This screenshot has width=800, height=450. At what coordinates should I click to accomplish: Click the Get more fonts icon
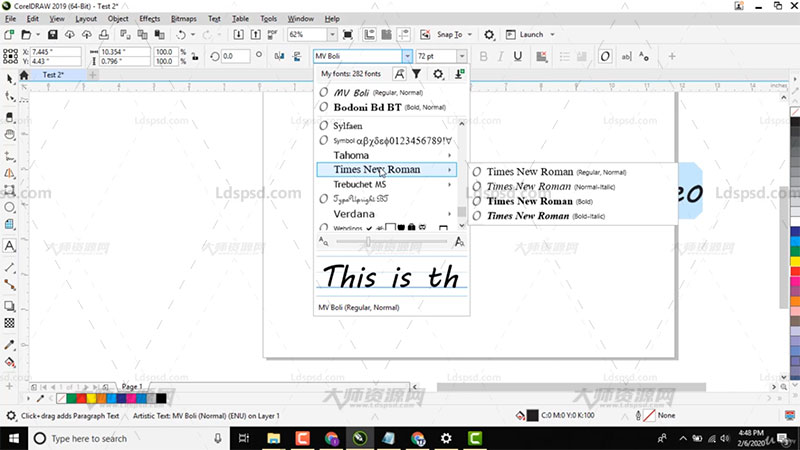pyautogui.click(x=459, y=74)
